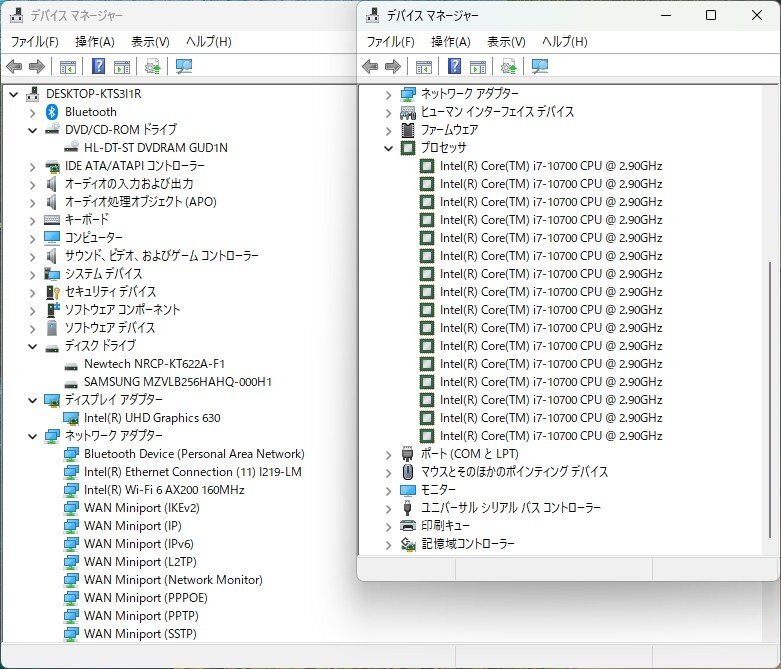Image resolution: width=781 pixels, height=669 pixels.
Task: Expand the キーボード category
Action: point(32,220)
